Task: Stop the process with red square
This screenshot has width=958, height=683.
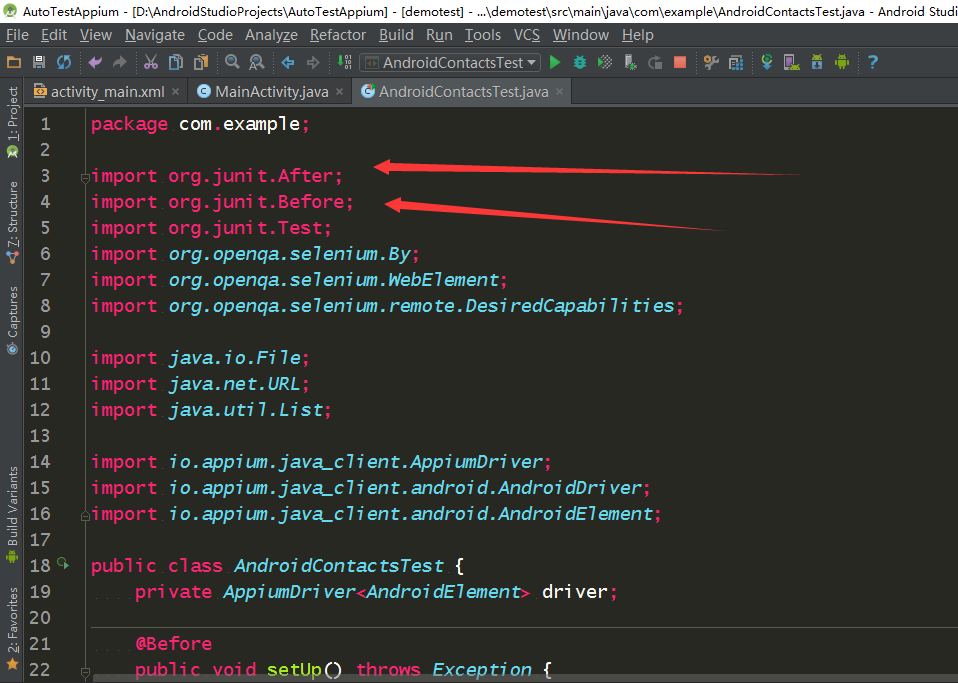Action: 679,62
